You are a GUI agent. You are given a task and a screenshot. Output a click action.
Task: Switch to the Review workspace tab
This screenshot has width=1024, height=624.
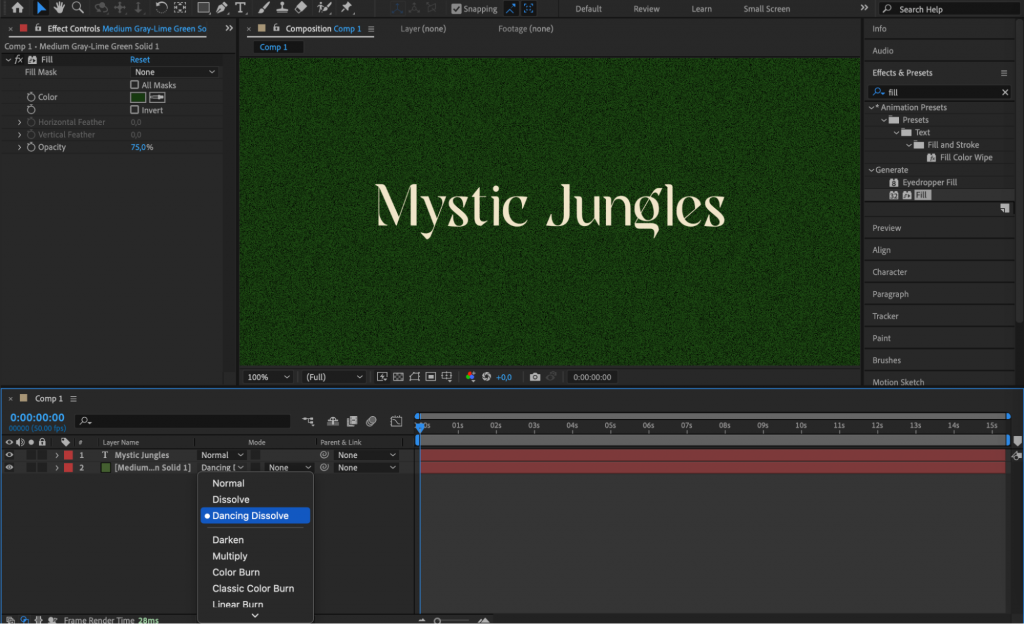coord(646,9)
